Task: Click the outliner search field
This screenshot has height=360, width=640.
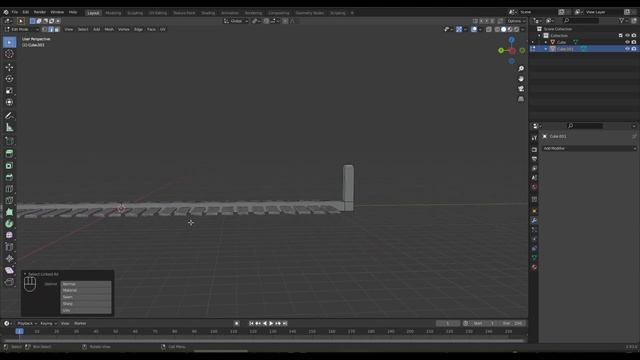Action: [x=581, y=20]
